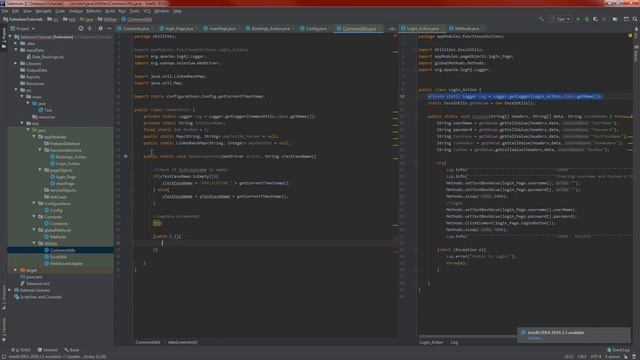Click the locate/scroll from source target icon
Image resolution: width=640 pixels, height=360 pixels.
[x=81, y=29]
